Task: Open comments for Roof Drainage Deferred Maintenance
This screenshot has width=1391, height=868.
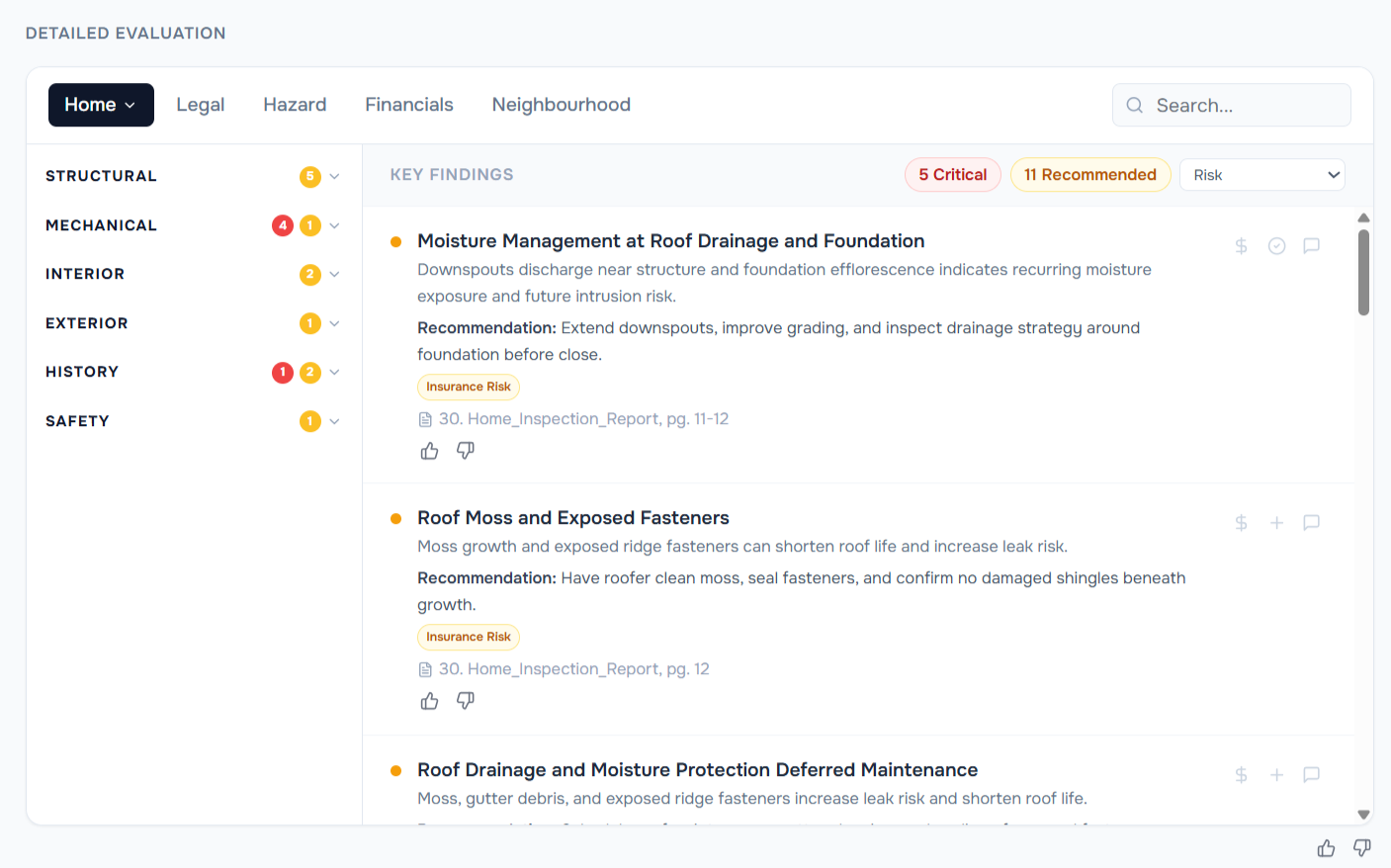Action: coord(1312,775)
